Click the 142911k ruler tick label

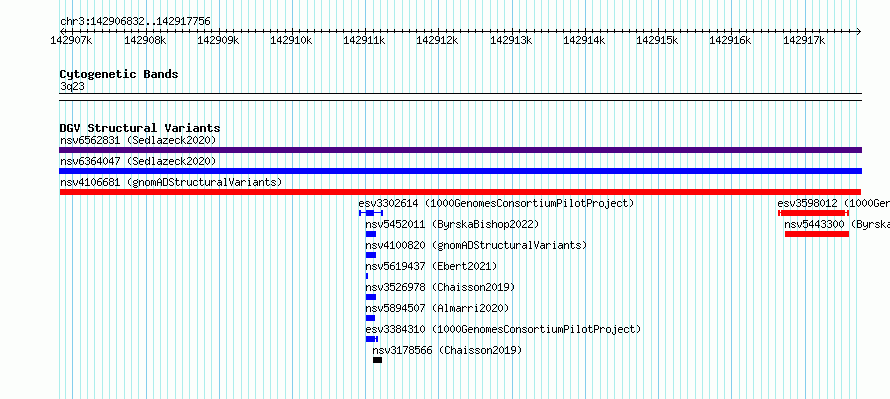click(364, 40)
